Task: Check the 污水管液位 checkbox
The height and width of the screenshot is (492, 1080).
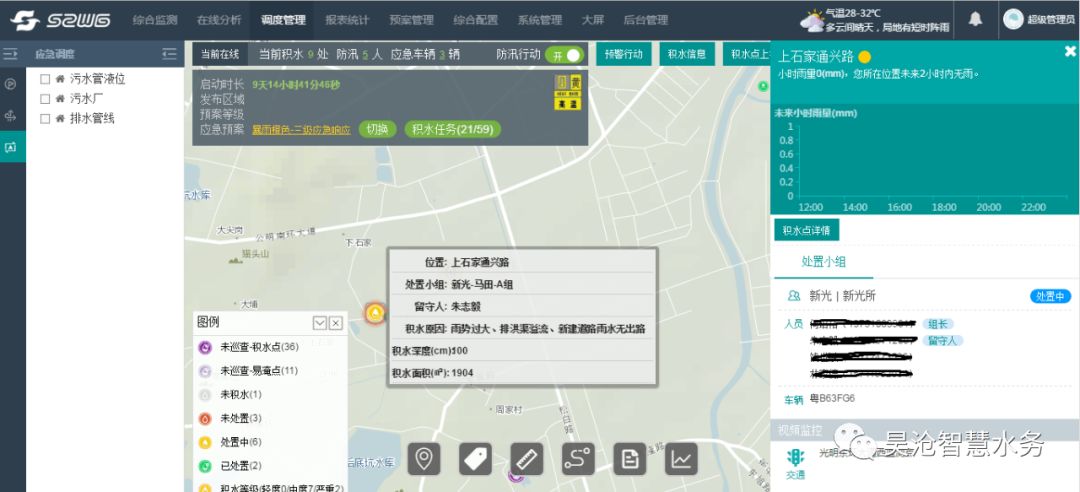Action: click(x=45, y=79)
